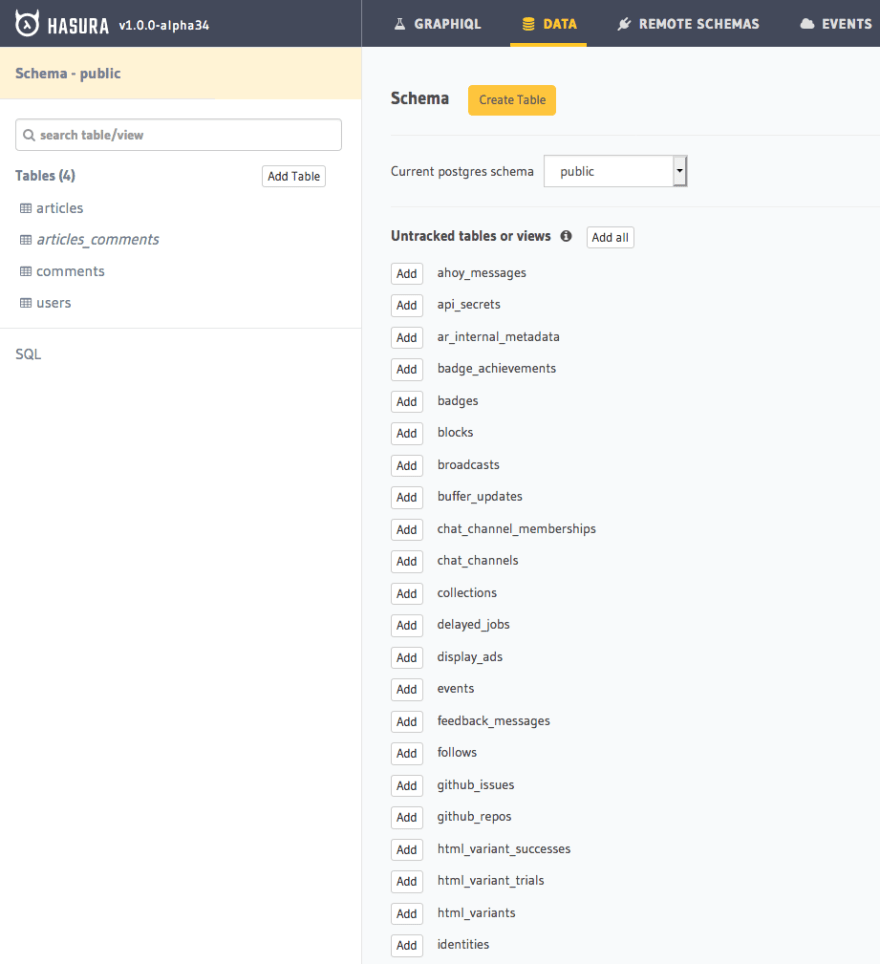Viewport: 880px width, 964px height.
Task: Add the ahoy_messages table
Action: point(406,274)
